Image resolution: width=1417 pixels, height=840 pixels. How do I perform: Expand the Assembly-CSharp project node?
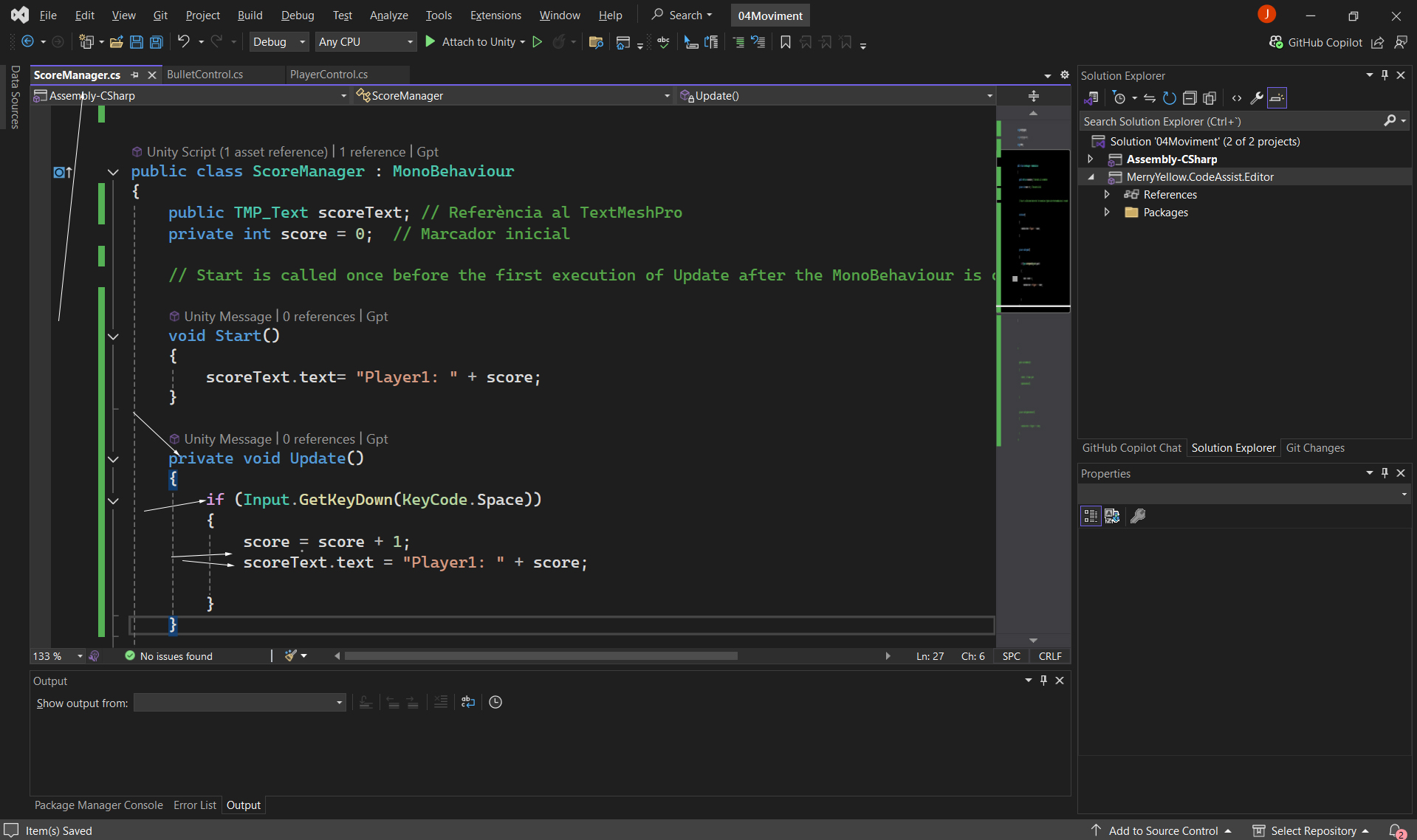1090,159
